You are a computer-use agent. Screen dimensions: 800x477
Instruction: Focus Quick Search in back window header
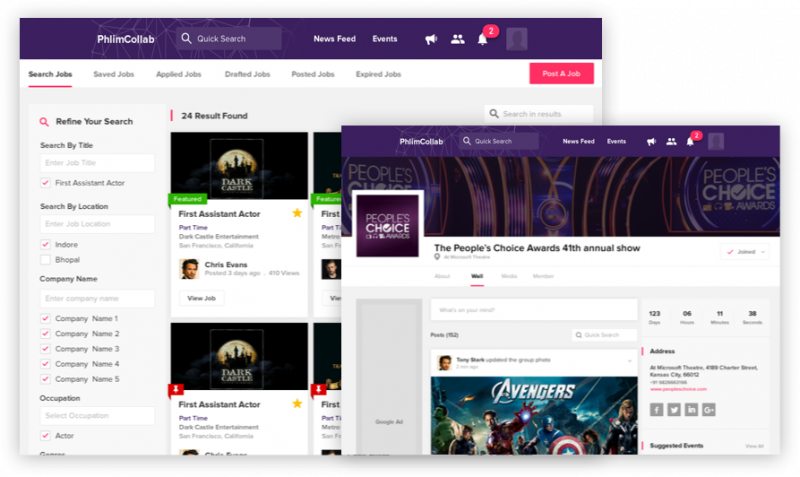tap(229, 39)
